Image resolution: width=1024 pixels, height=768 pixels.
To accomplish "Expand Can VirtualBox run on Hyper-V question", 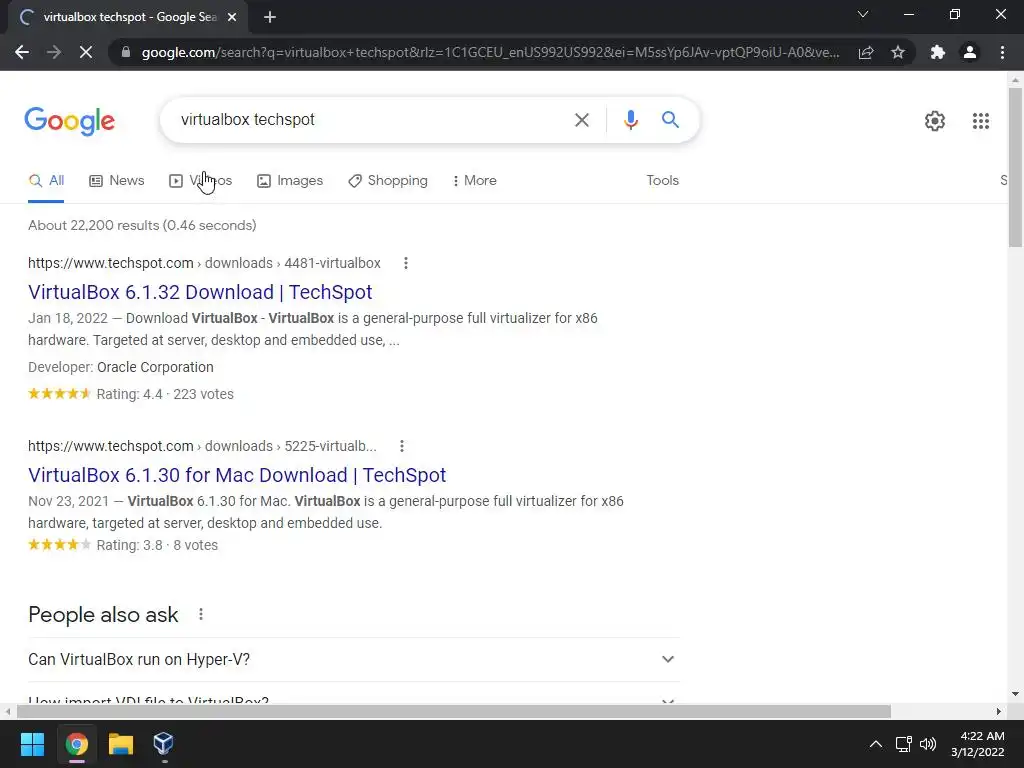I will click(x=353, y=660).
